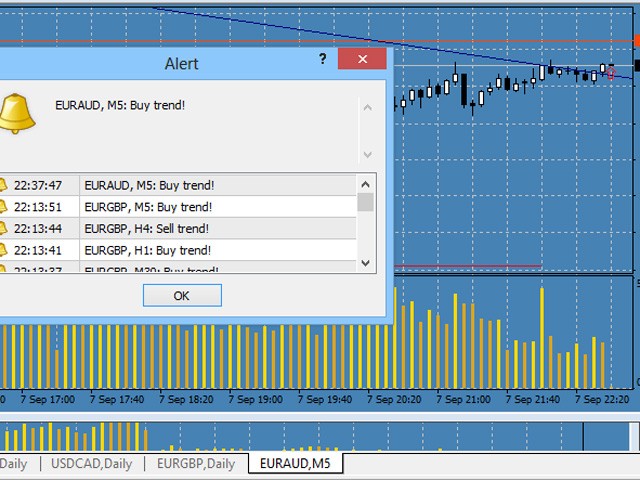Click the question mark help button

pyautogui.click(x=322, y=59)
